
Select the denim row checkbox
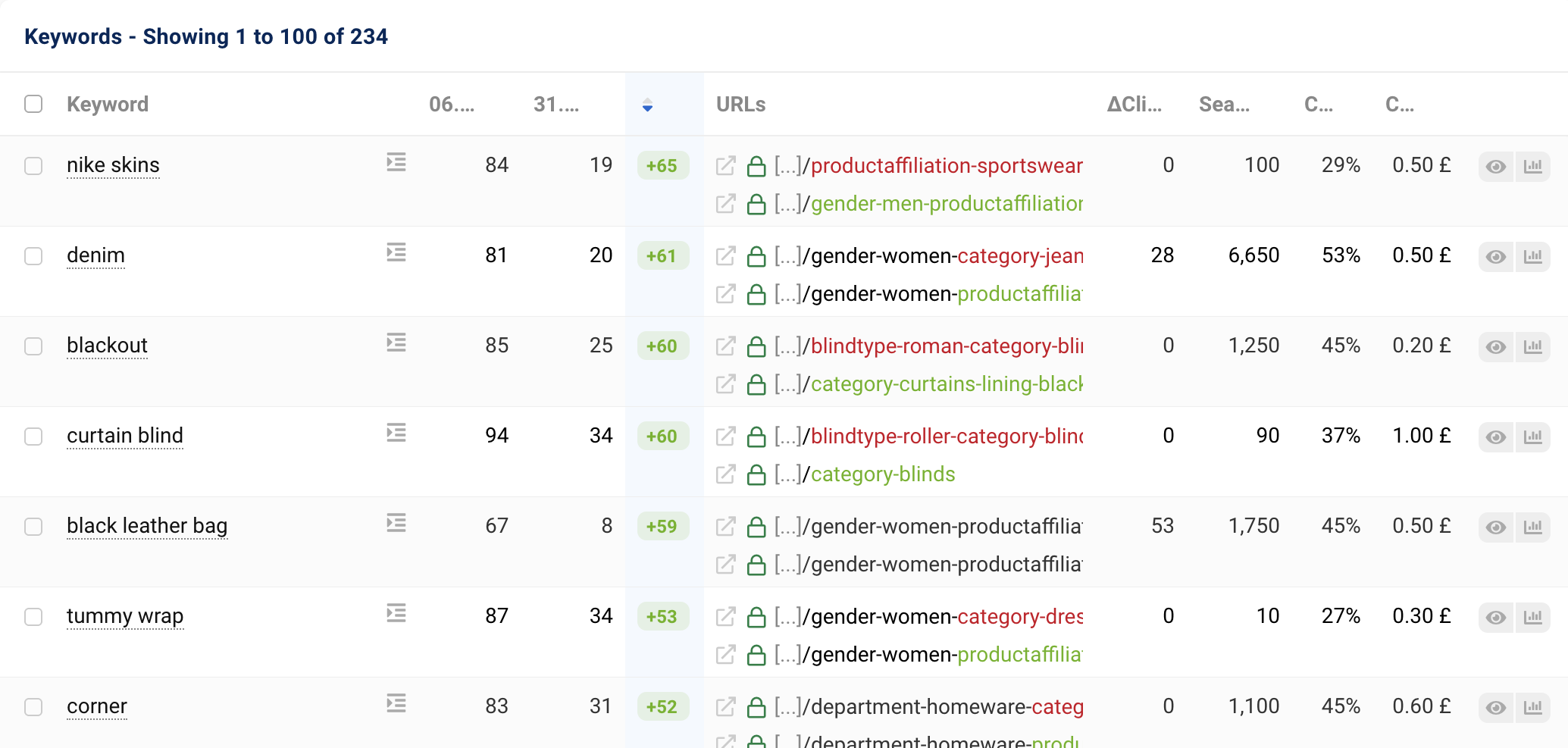click(x=33, y=256)
